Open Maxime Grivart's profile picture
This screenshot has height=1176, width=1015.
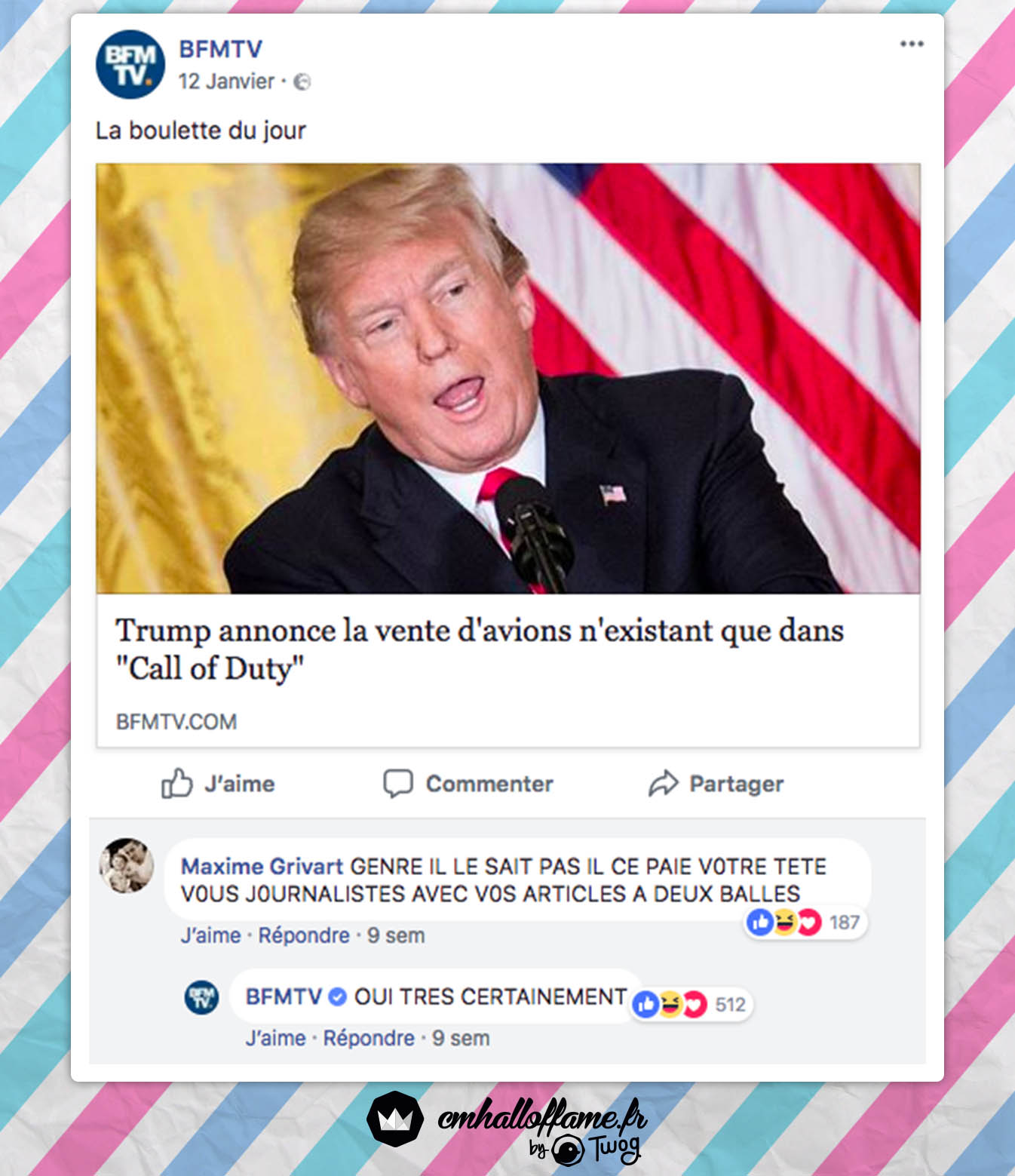click(127, 865)
